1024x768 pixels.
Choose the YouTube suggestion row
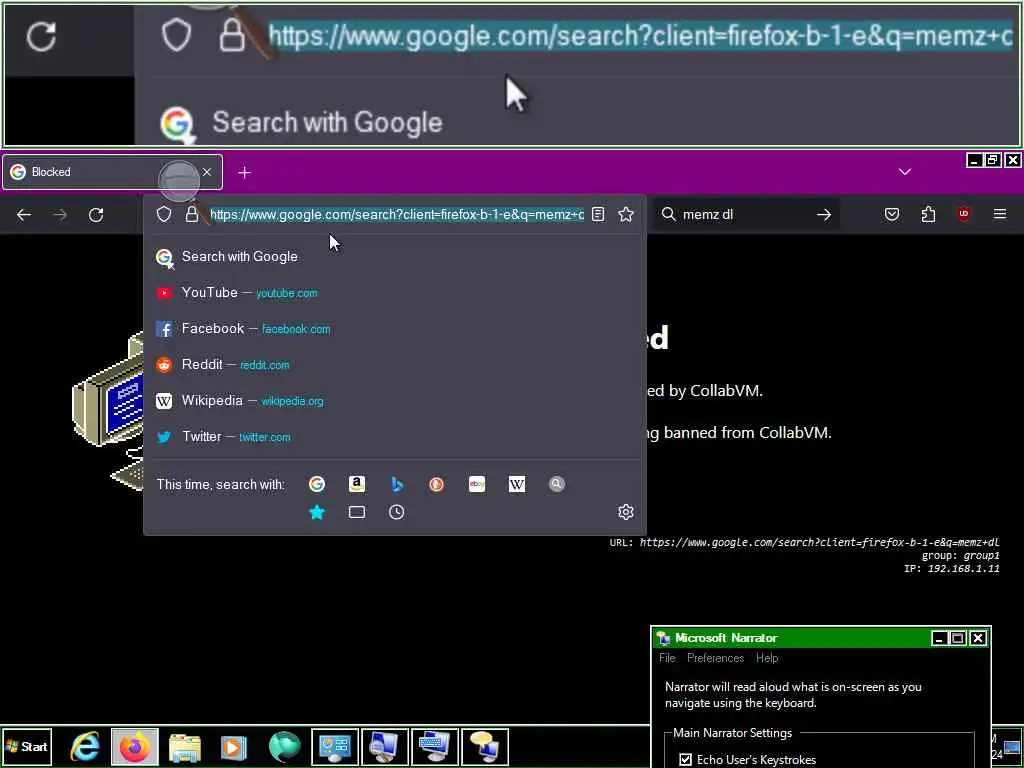[x=394, y=293]
